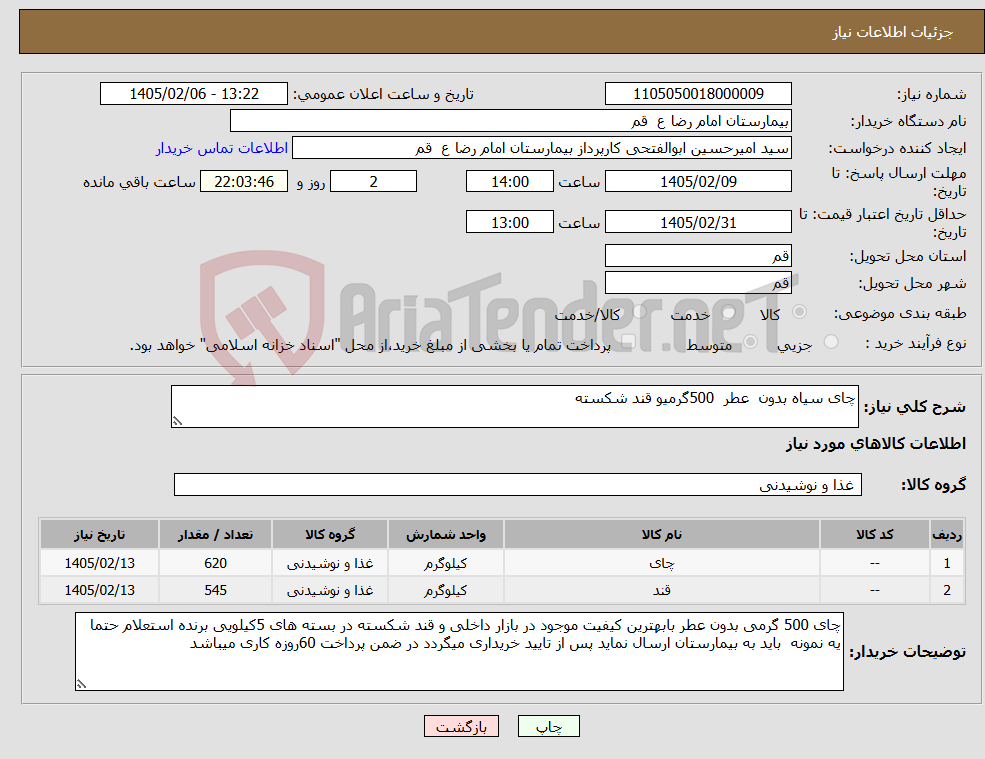Open اطلاعات تماس خریدار contact link
985x759 pixels.
click(x=222, y=148)
